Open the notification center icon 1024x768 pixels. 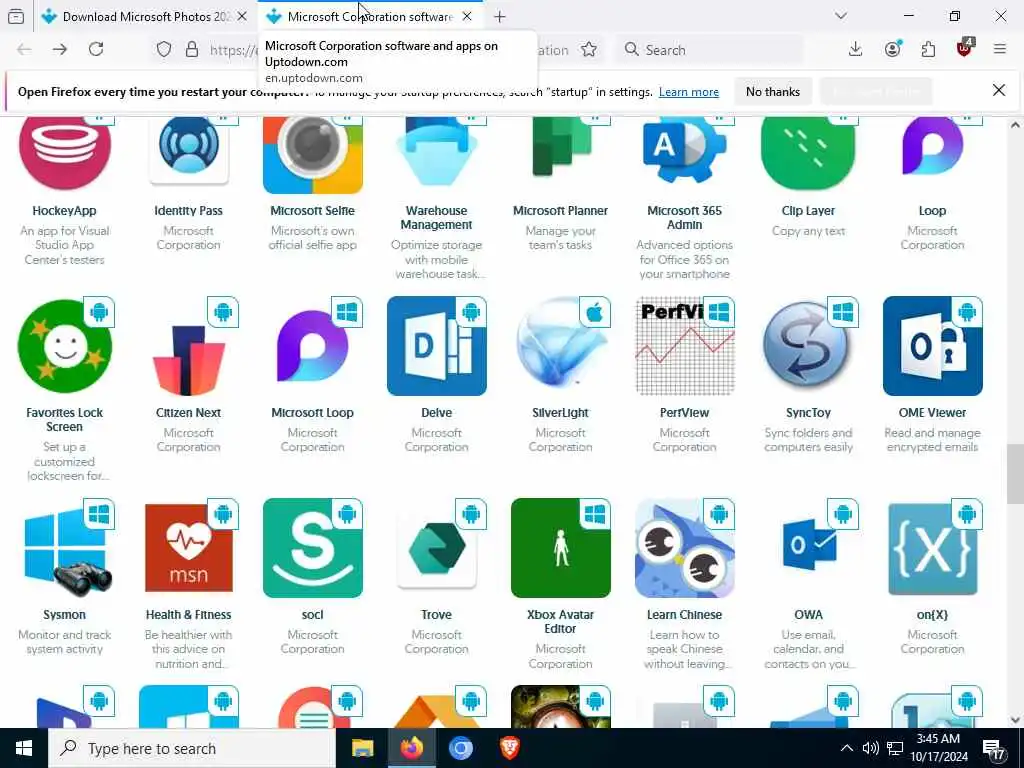(x=994, y=750)
